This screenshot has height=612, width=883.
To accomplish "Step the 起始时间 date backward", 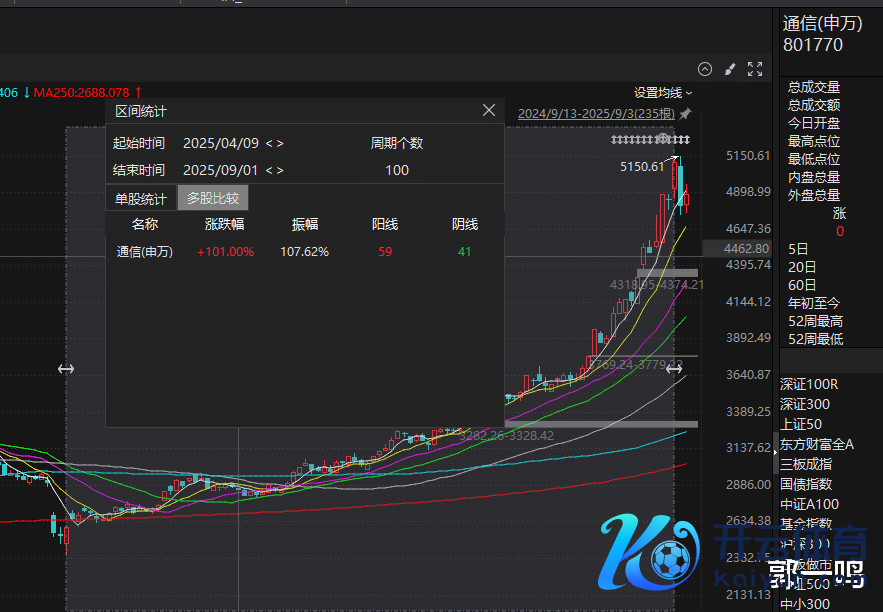I will click(x=268, y=144).
